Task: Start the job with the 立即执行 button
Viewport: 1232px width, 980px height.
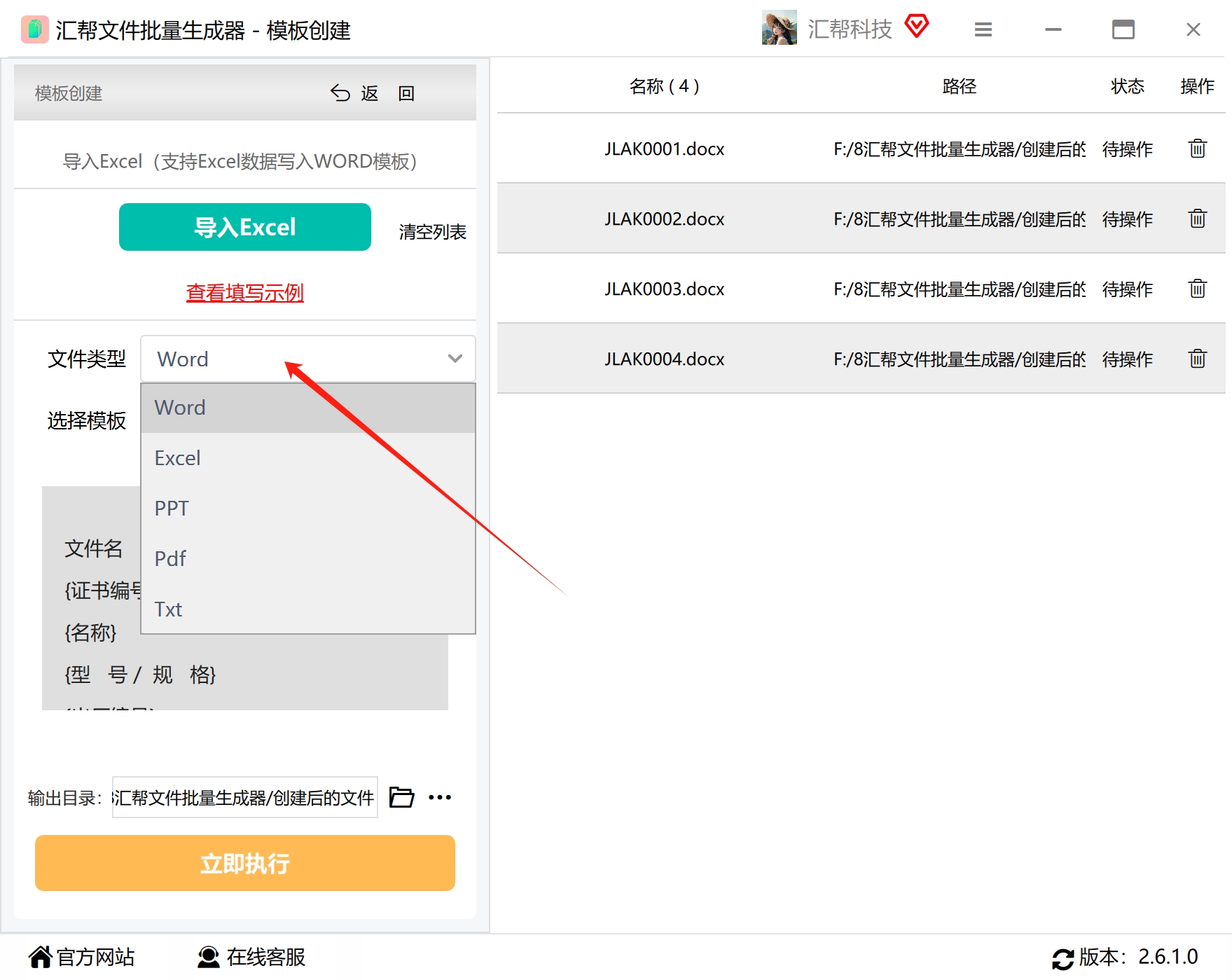Action: [245, 863]
